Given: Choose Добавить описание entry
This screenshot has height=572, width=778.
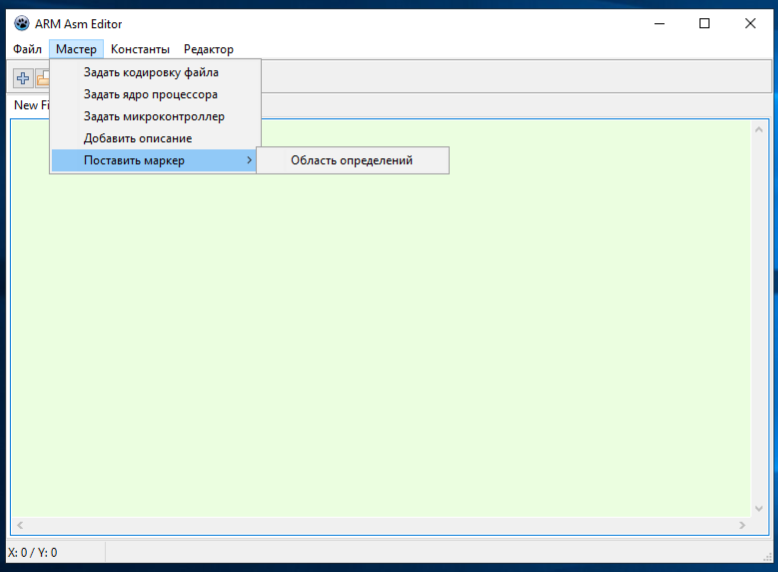Looking at the screenshot, I should (154, 138).
